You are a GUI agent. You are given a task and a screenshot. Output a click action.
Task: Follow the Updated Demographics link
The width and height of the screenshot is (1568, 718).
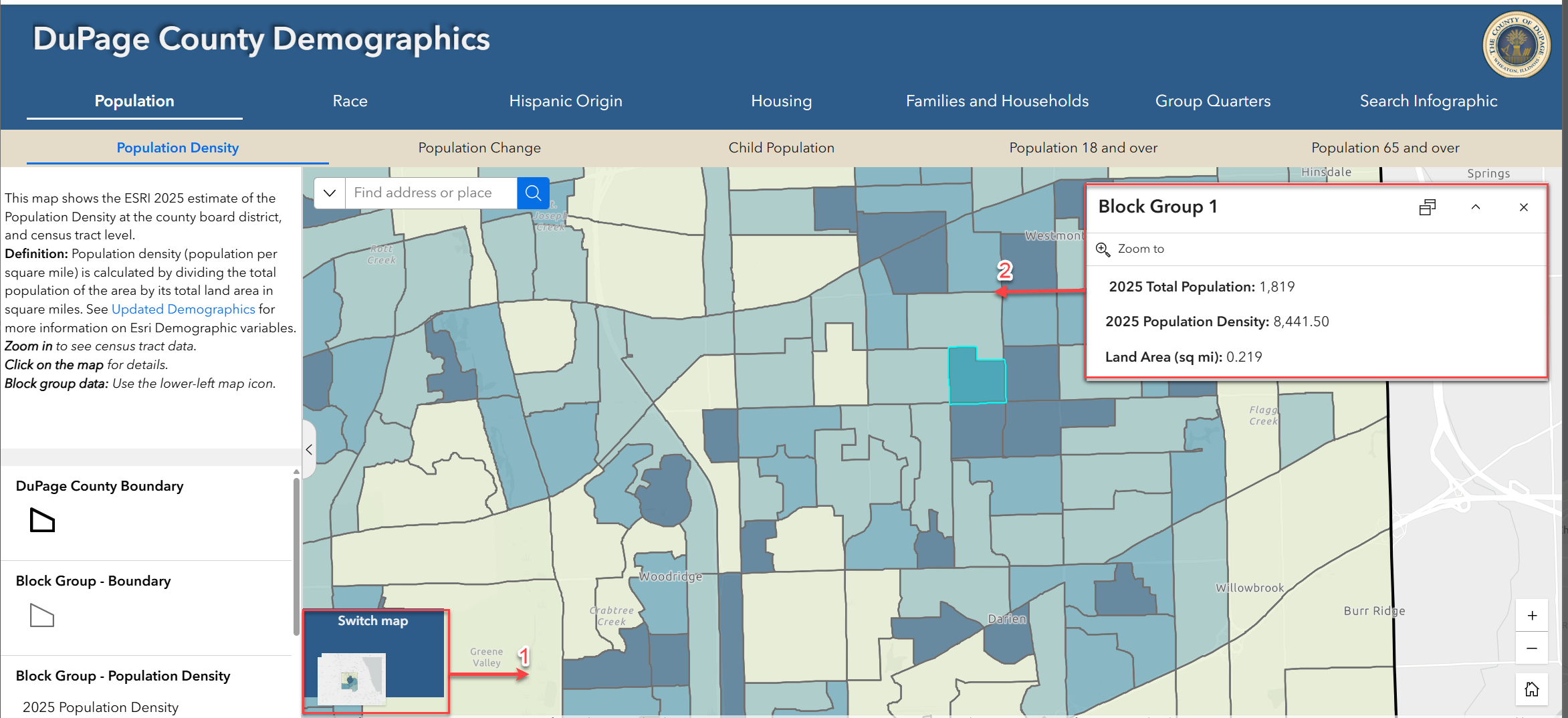coord(183,309)
